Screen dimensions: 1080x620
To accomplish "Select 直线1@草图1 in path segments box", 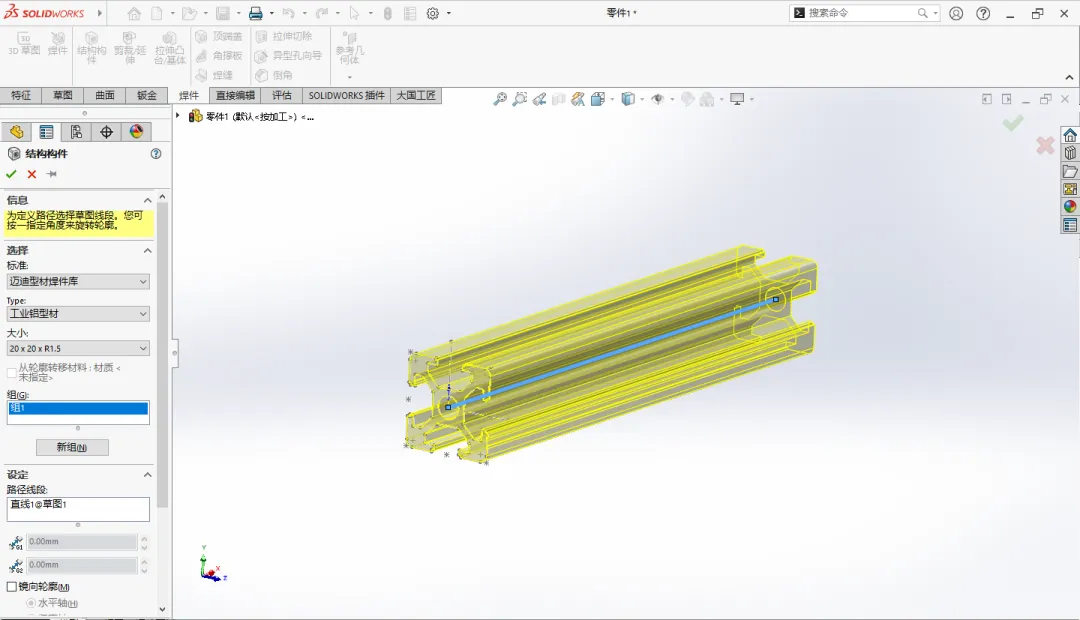I will coord(39,504).
